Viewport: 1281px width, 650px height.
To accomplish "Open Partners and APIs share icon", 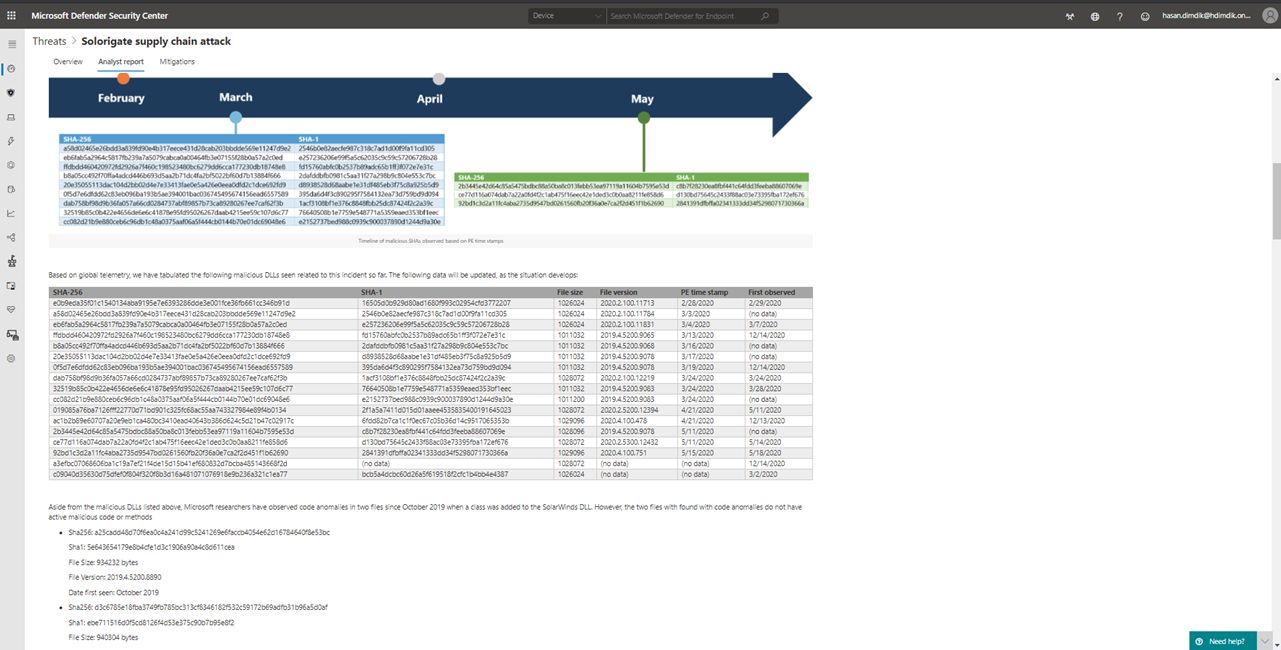I will coord(12,237).
